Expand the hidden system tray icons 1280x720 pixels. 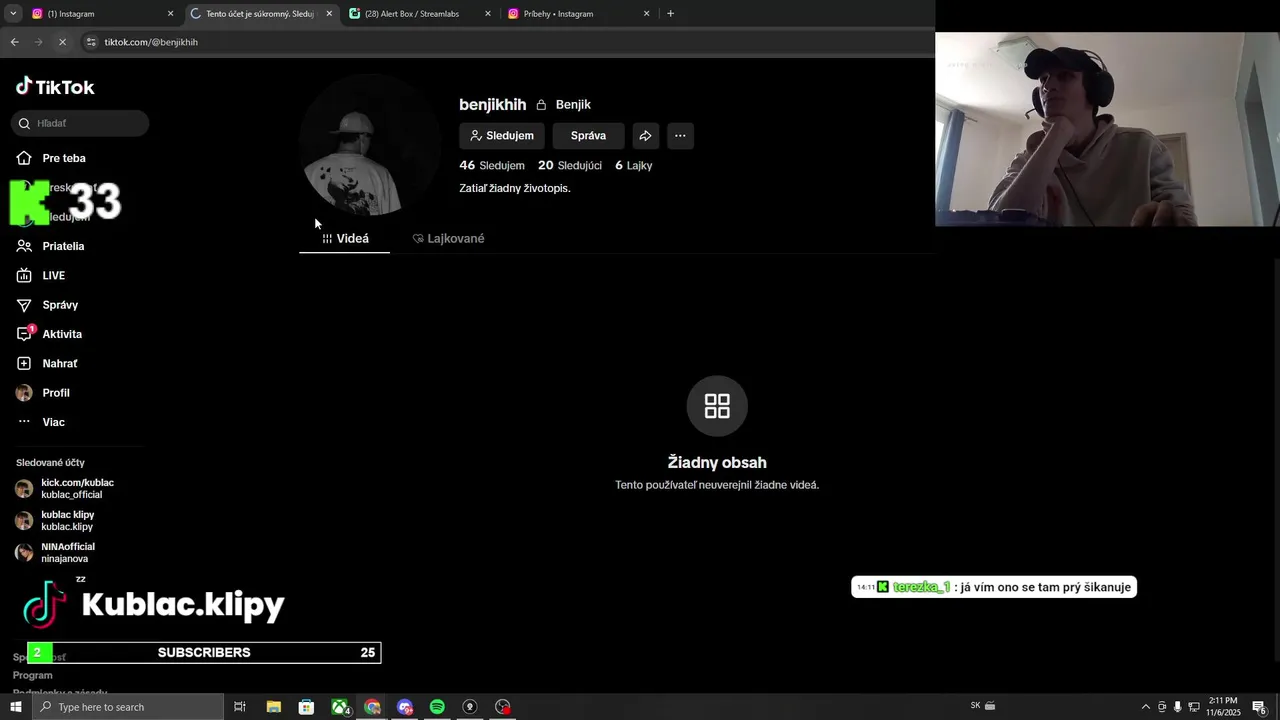click(x=1146, y=707)
